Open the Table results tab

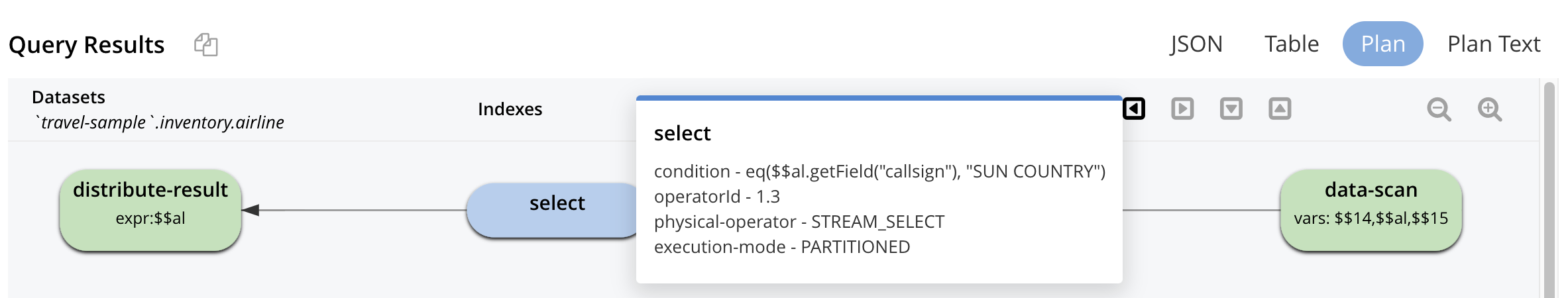(1292, 44)
